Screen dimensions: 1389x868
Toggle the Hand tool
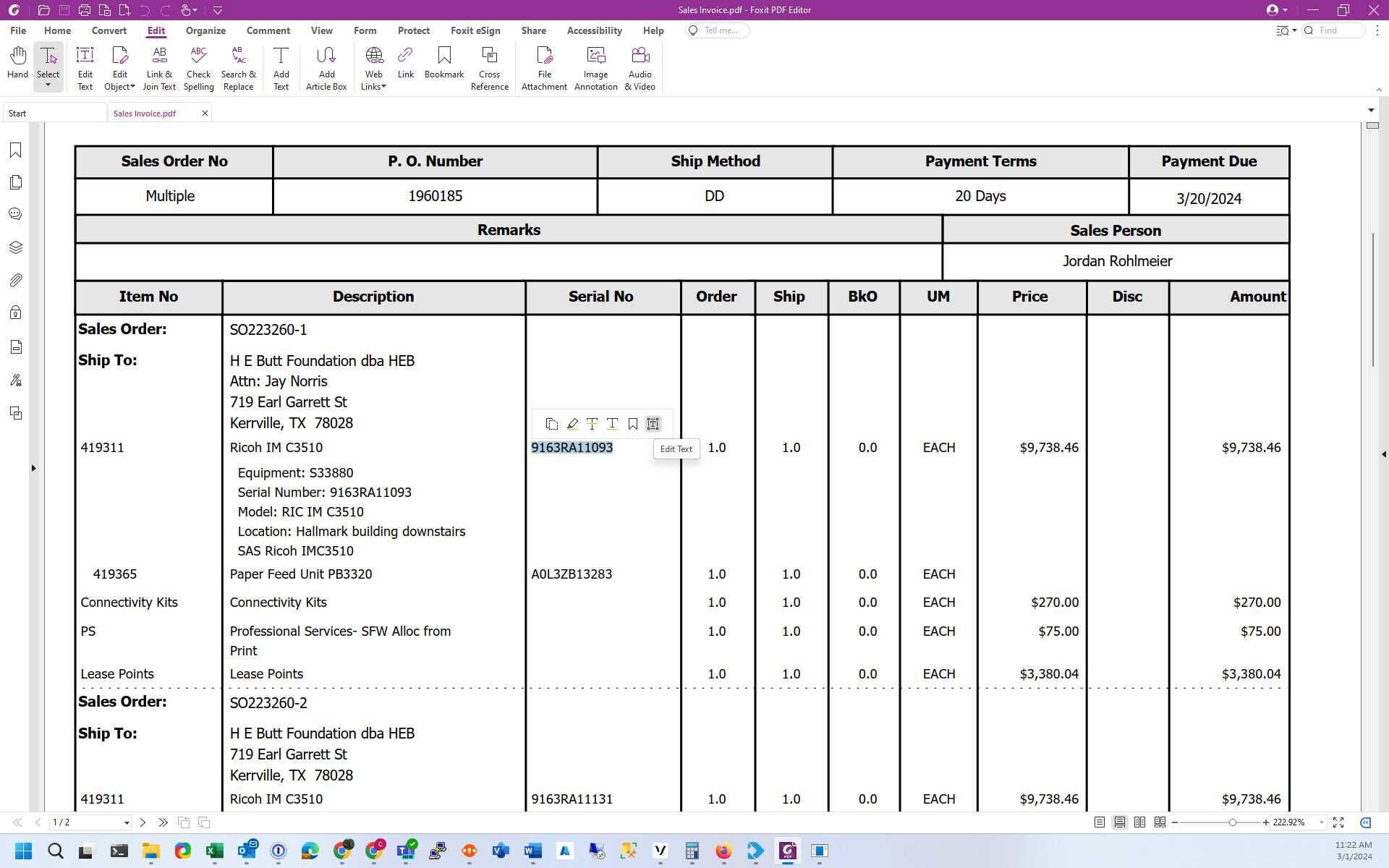point(17,62)
